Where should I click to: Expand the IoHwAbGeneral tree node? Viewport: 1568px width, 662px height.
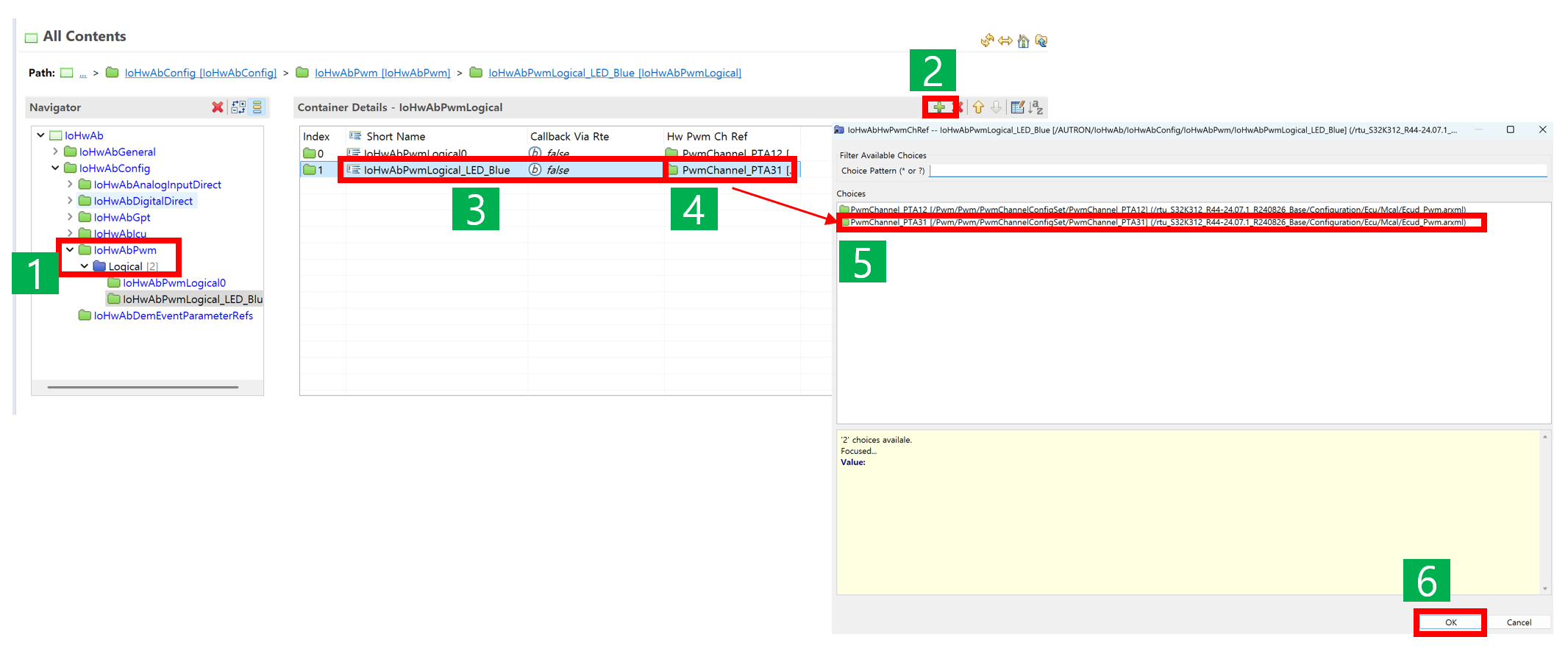pyautogui.click(x=55, y=152)
